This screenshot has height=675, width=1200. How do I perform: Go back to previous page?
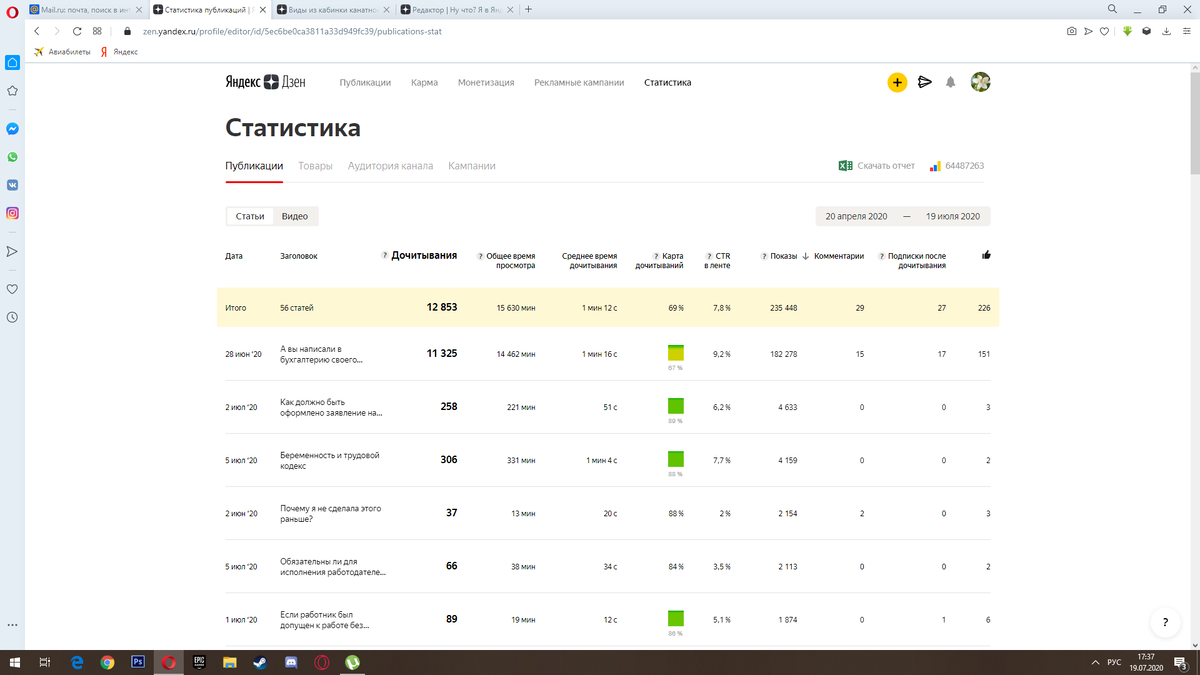(x=36, y=31)
